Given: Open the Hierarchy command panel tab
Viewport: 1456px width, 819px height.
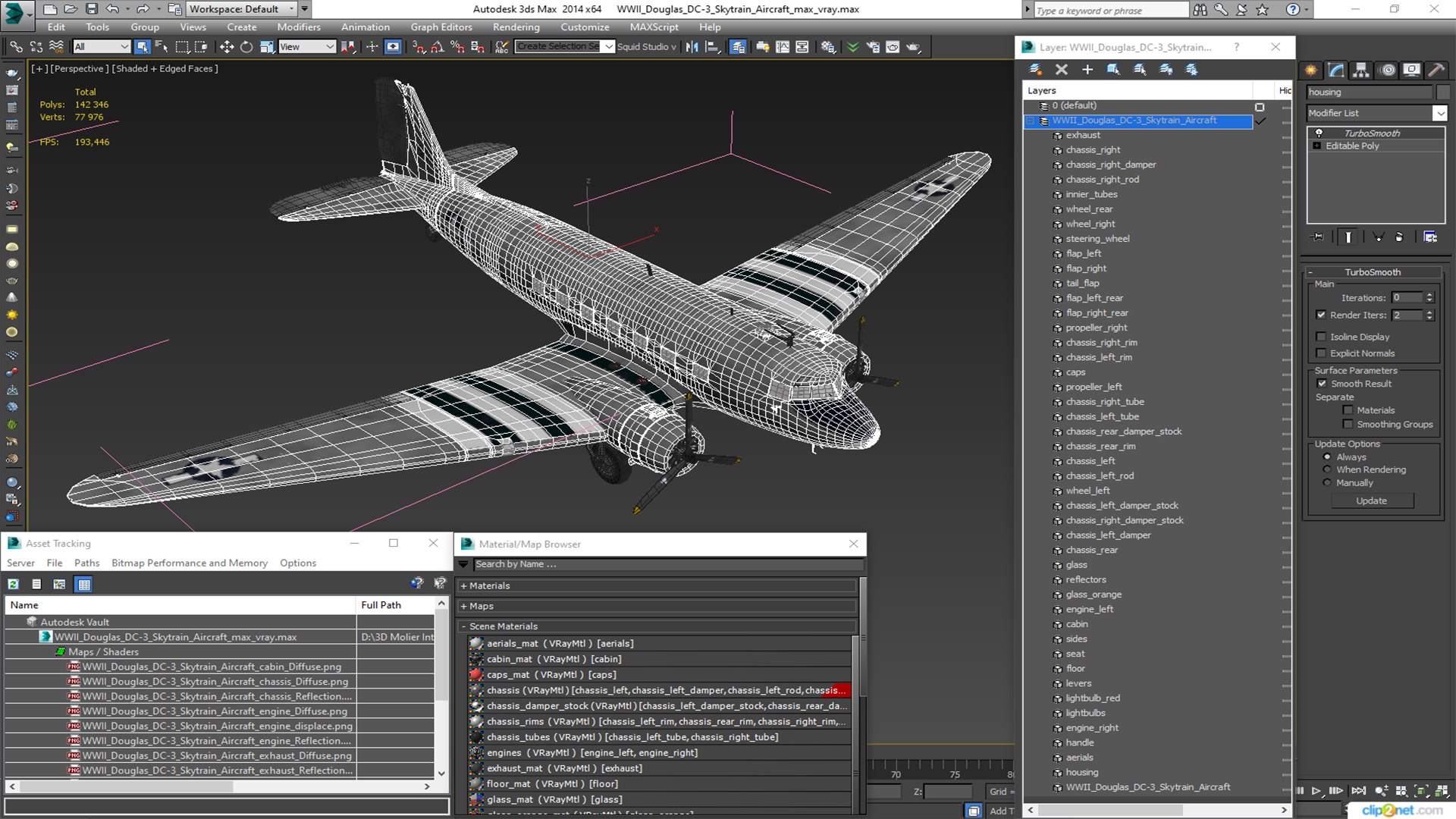Looking at the screenshot, I should click(1361, 70).
